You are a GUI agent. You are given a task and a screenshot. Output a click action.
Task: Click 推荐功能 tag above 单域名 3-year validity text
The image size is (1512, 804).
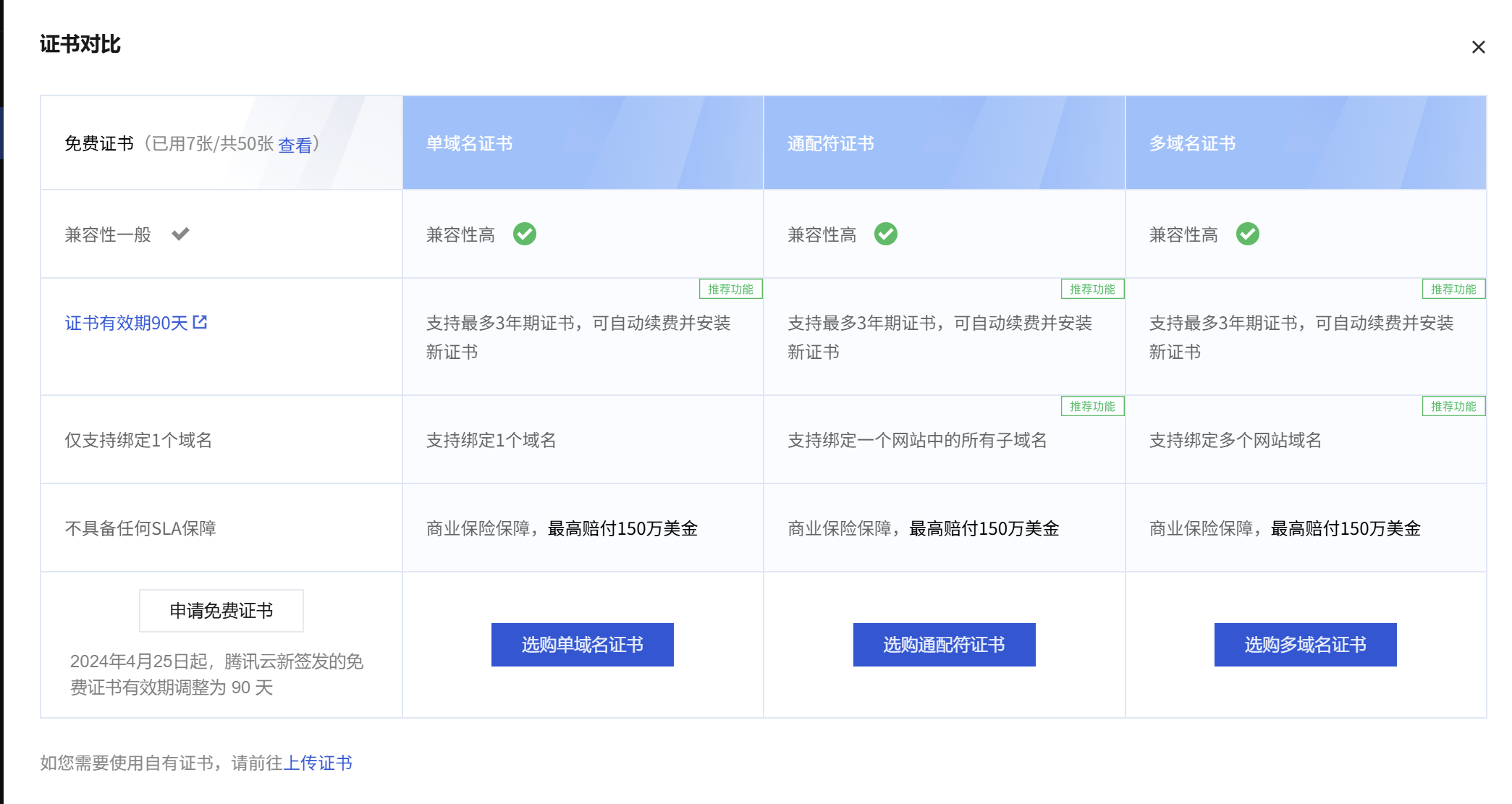730,289
